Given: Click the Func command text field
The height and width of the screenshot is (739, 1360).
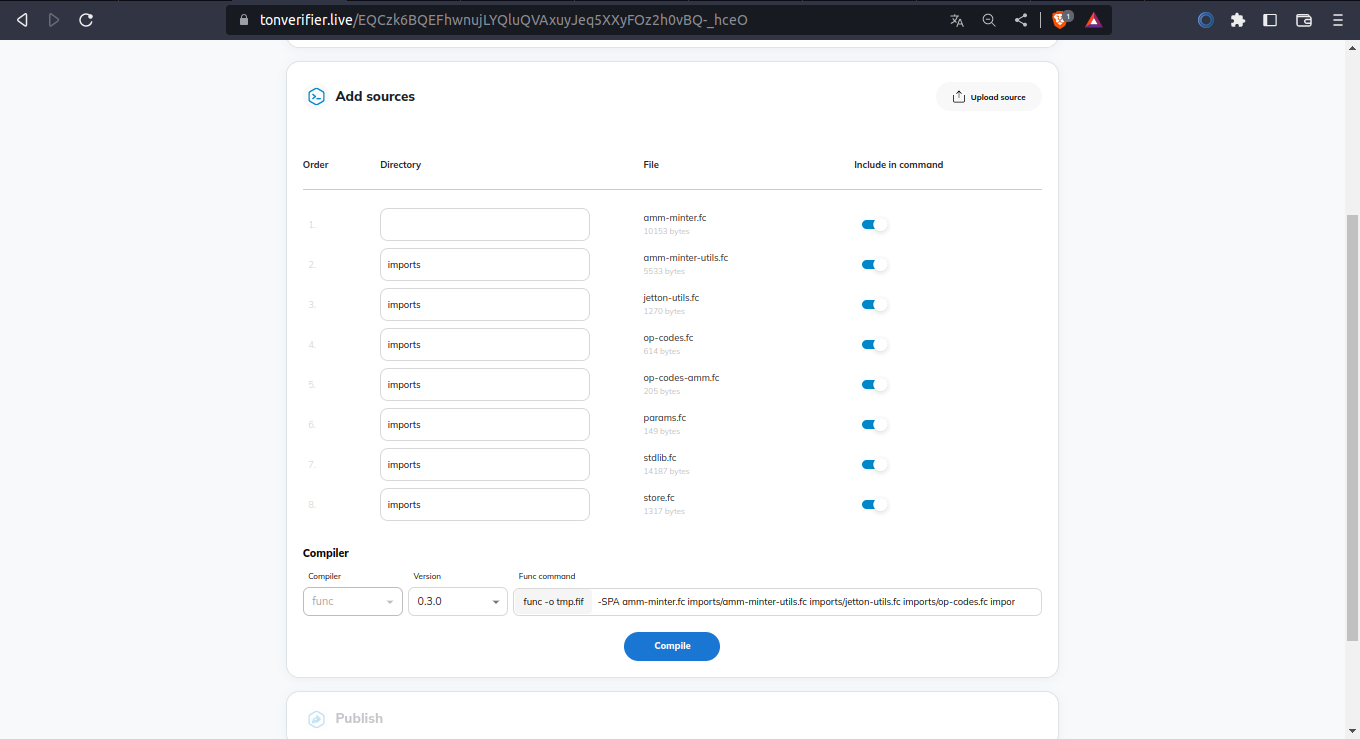Looking at the screenshot, I should [x=817, y=602].
